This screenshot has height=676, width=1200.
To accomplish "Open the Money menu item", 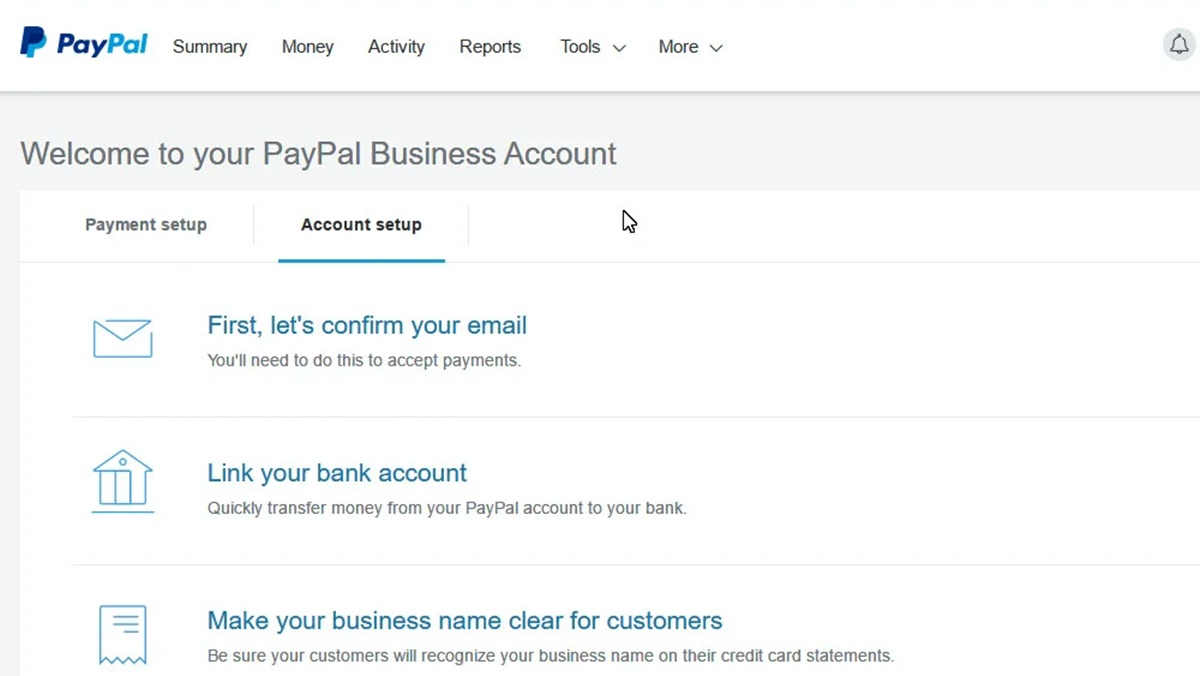I will [307, 47].
